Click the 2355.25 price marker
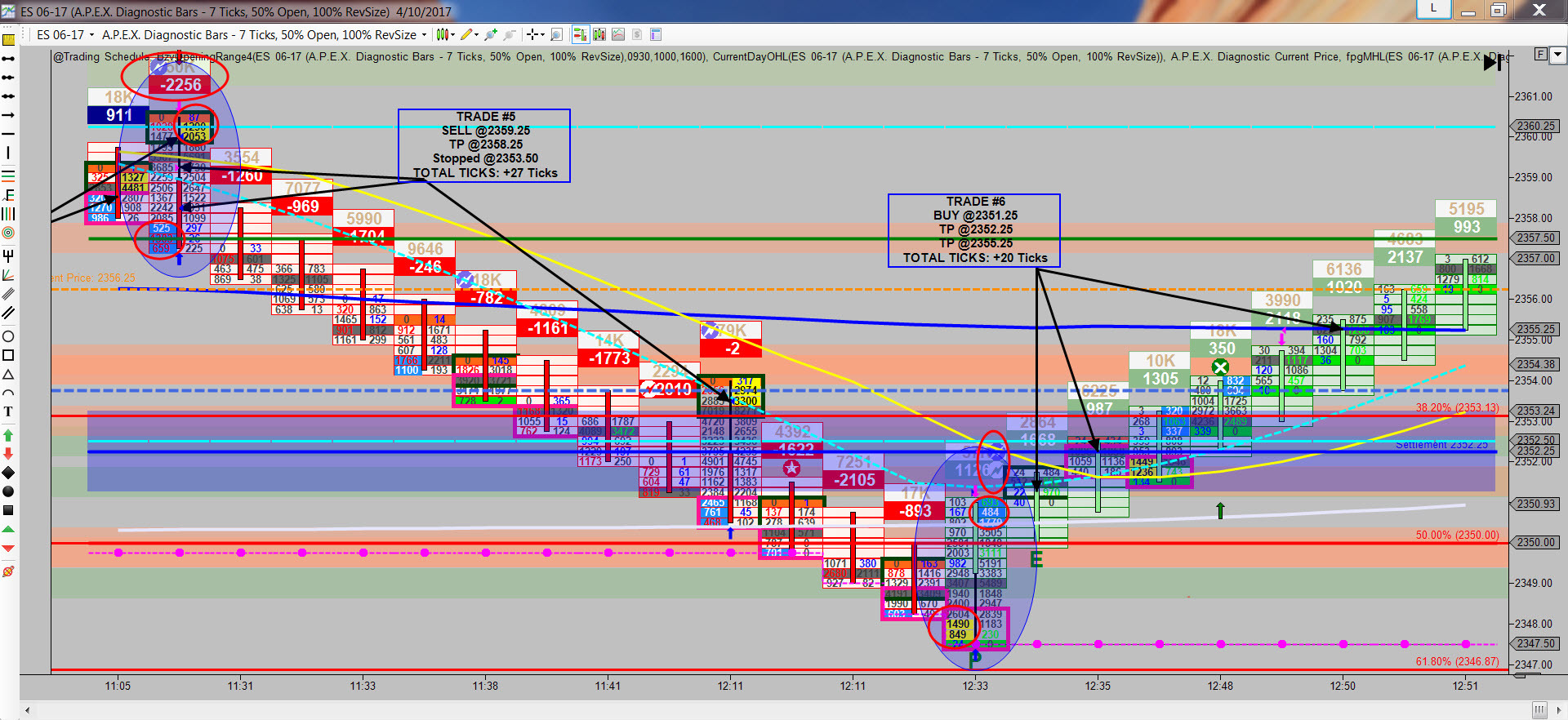Image resolution: width=1568 pixels, height=720 pixels. pyautogui.click(x=1536, y=329)
